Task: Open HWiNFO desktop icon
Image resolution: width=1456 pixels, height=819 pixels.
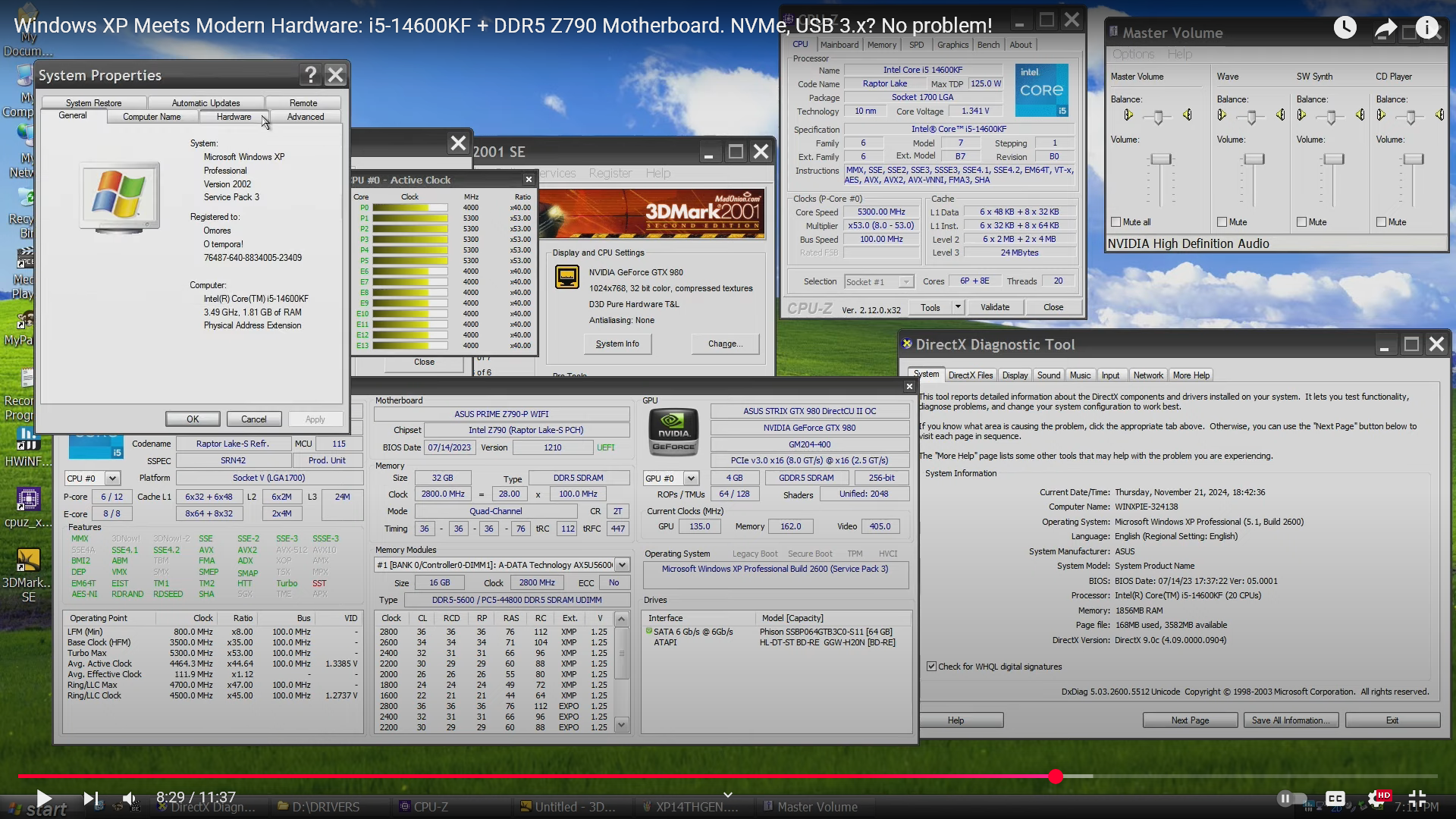Action: [28, 446]
